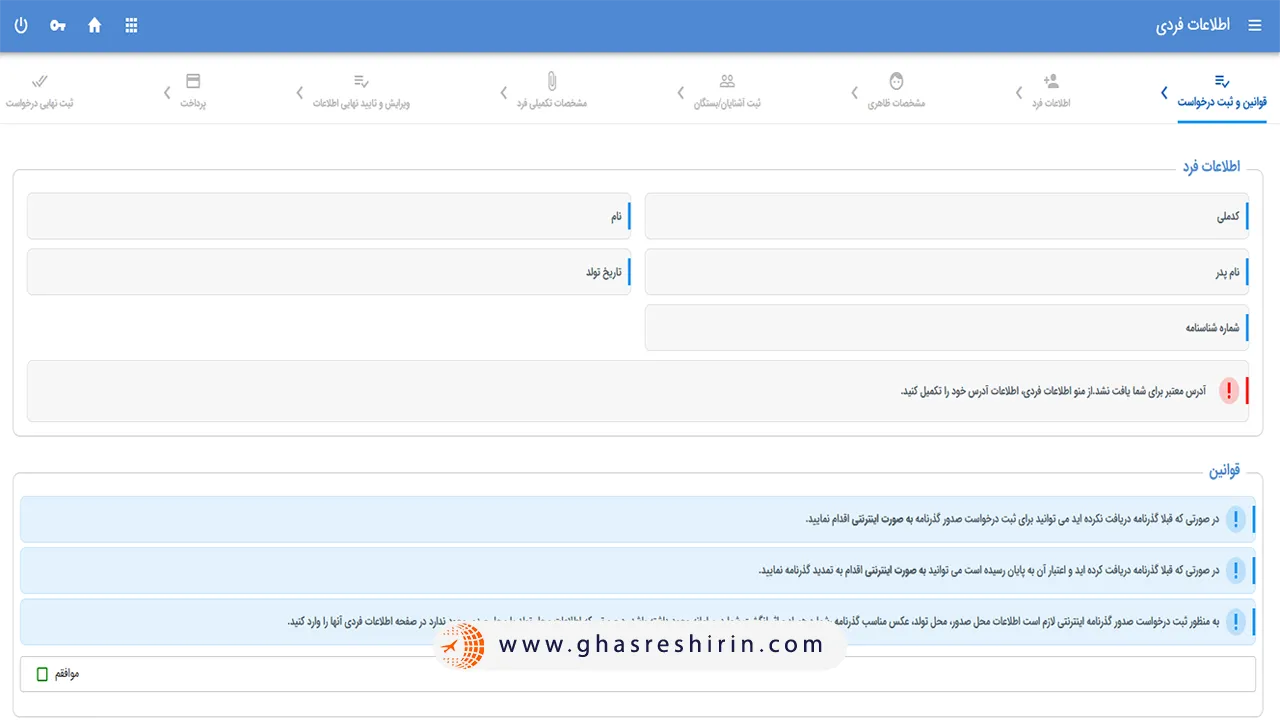Open the home icon in top bar
The width and height of the screenshot is (1280, 720).
(x=94, y=25)
